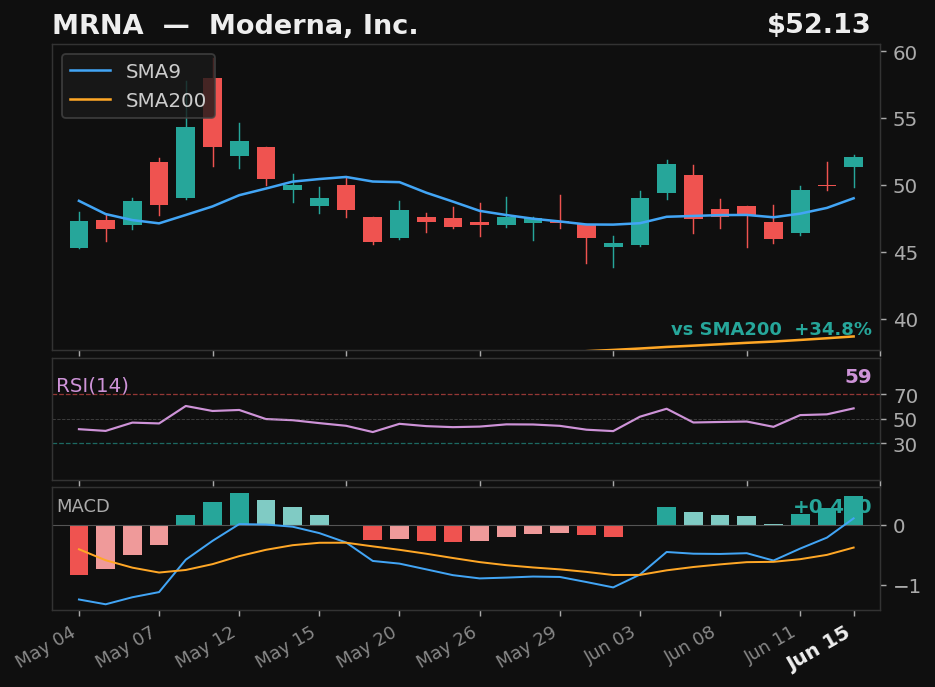Click the May 04 date axis label
Image resolution: width=935 pixels, height=687 pixels.
pos(46,646)
